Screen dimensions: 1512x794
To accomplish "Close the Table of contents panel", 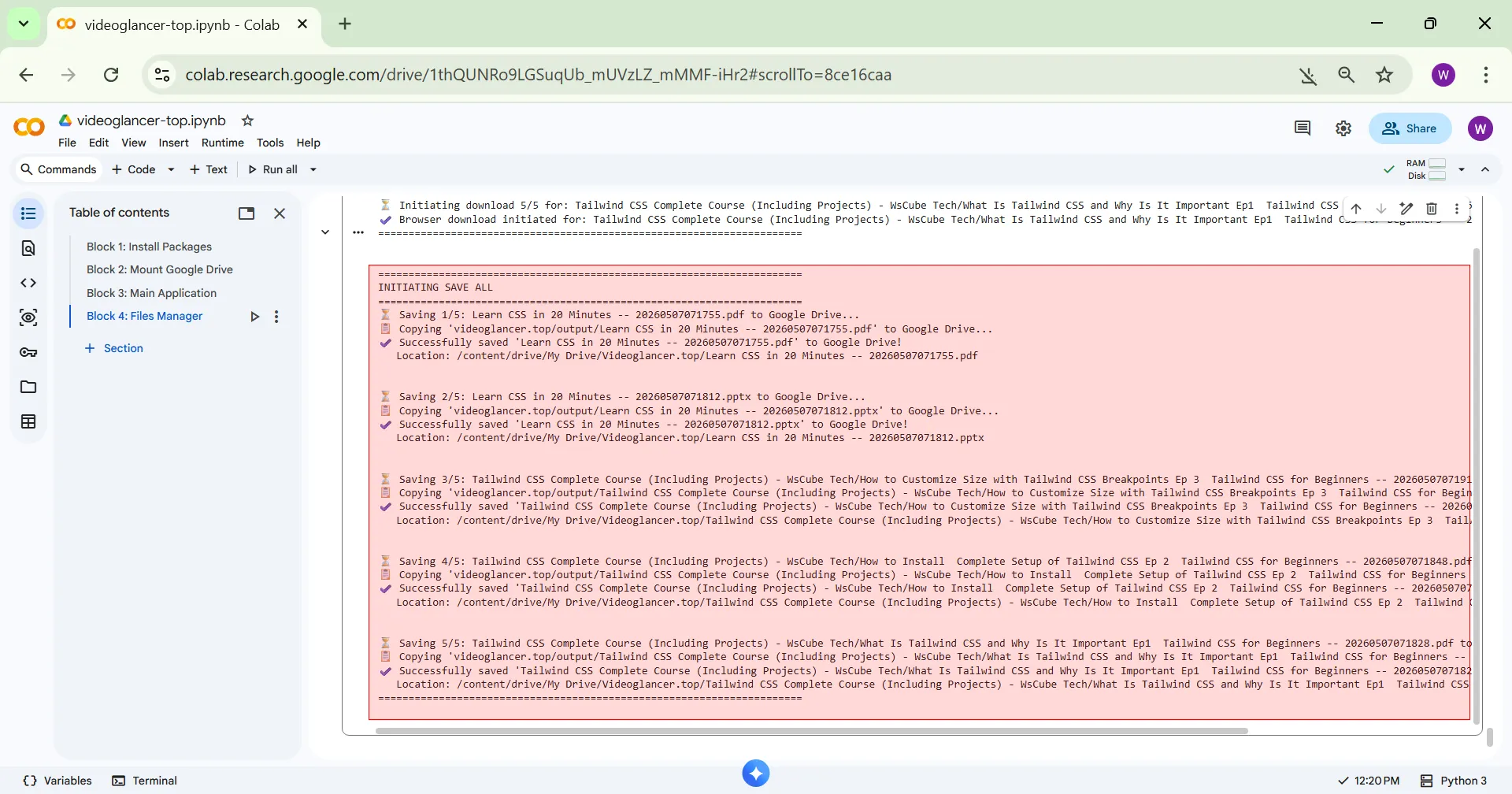I will click(280, 213).
